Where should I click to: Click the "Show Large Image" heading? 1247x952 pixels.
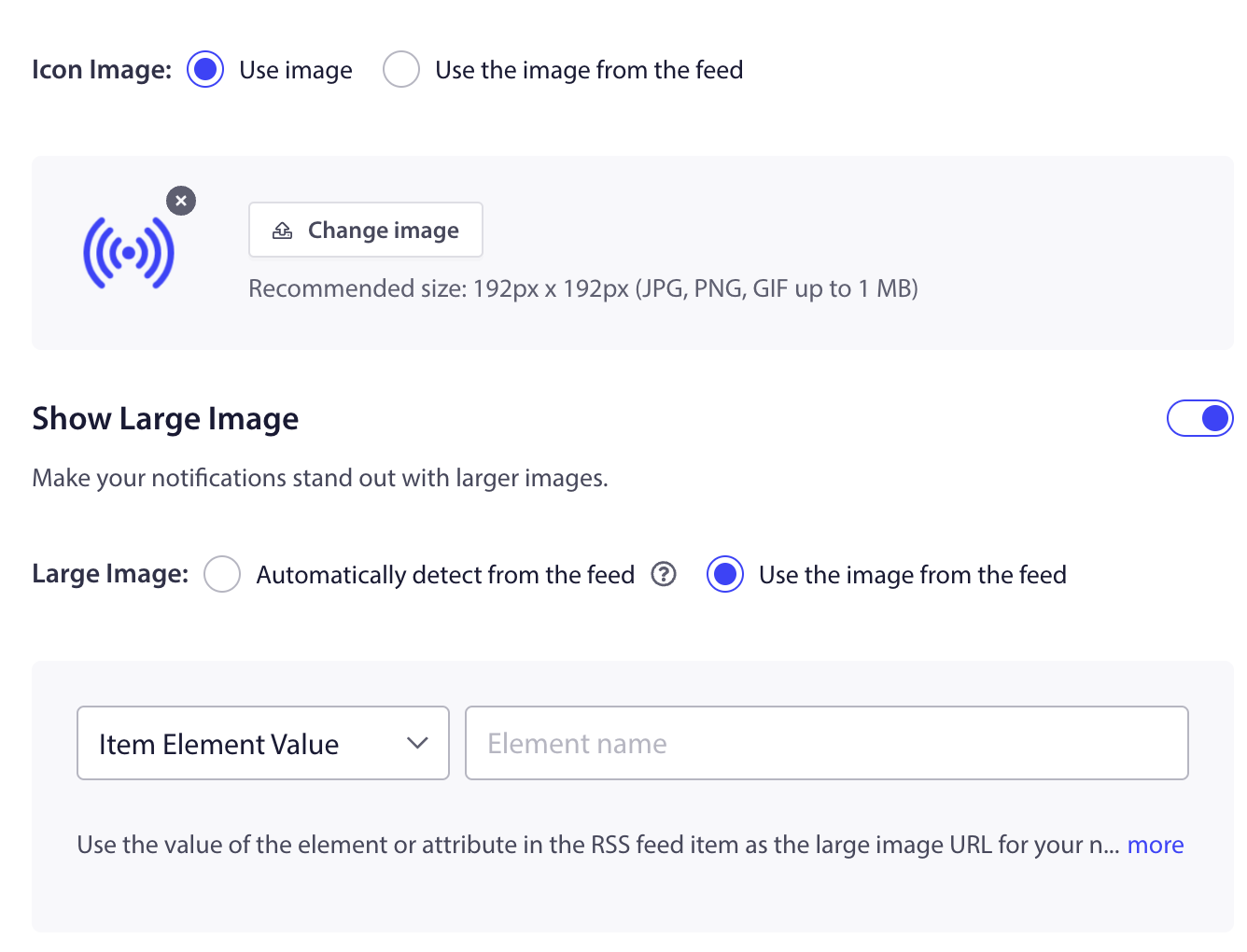click(x=165, y=419)
